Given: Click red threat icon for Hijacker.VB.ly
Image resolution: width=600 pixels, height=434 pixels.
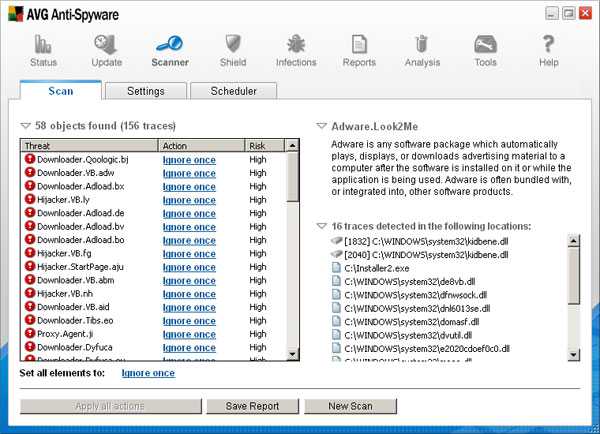Looking at the screenshot, I should coord(30,199).
